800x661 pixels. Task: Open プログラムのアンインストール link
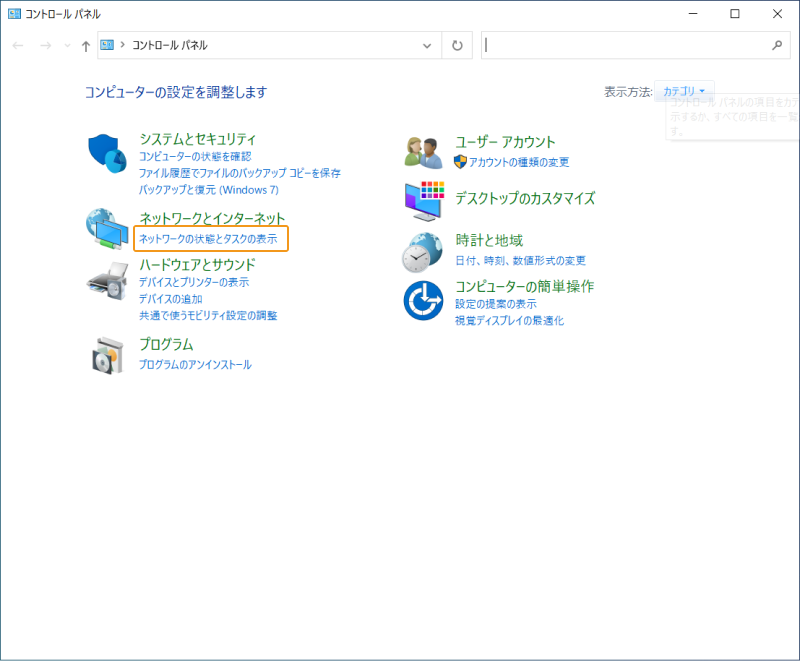pos(195,365)
